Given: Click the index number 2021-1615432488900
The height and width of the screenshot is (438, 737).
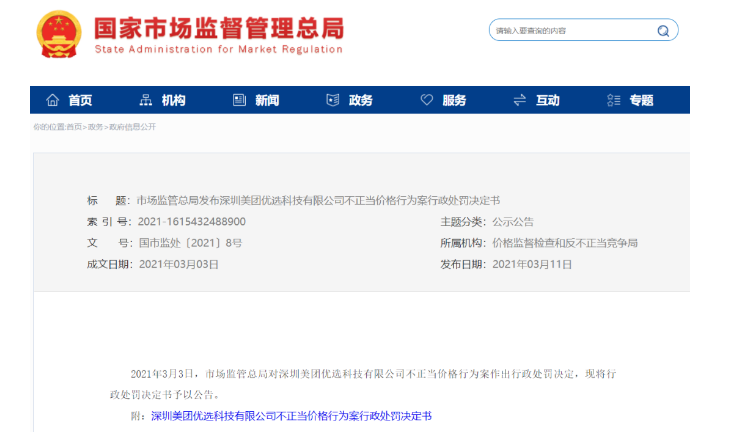Looking at the screenshot, I should [x=192, y=222].
